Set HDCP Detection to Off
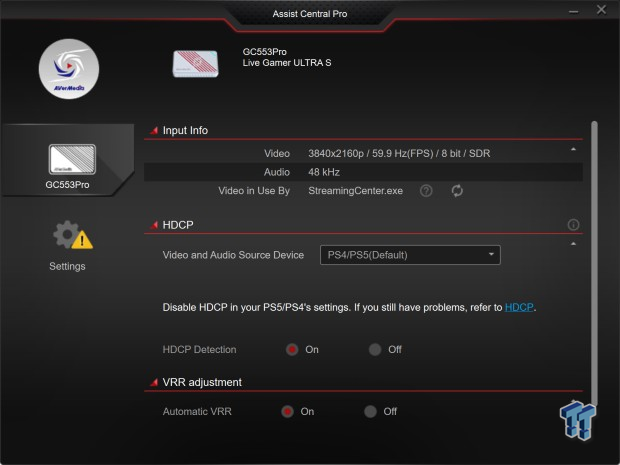 pos(375,350)
